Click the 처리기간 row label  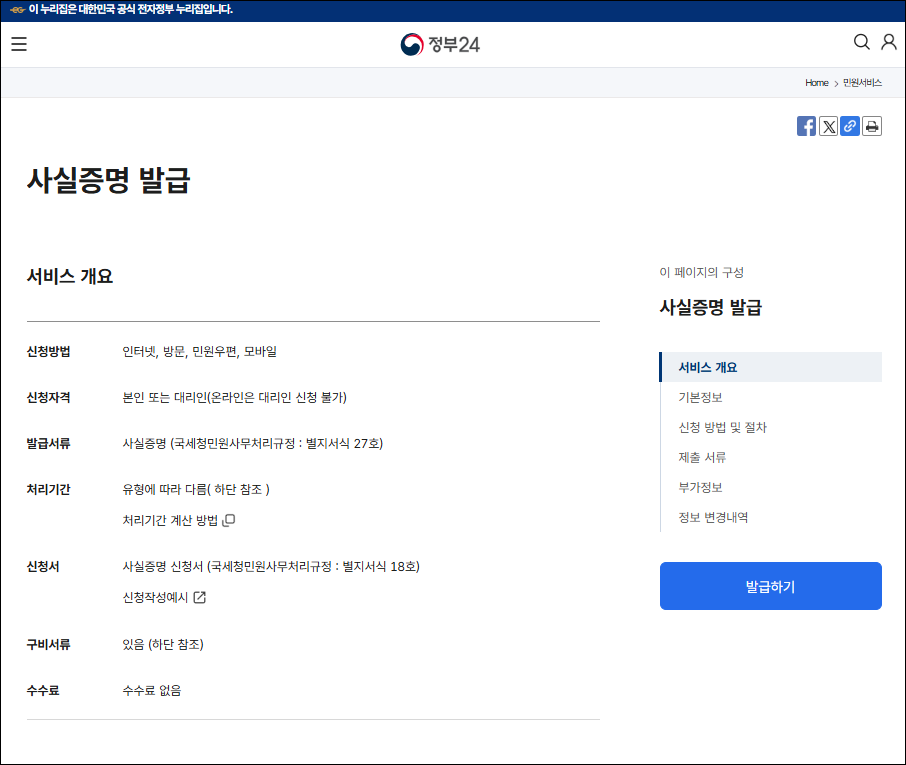(x=49, y=489)
